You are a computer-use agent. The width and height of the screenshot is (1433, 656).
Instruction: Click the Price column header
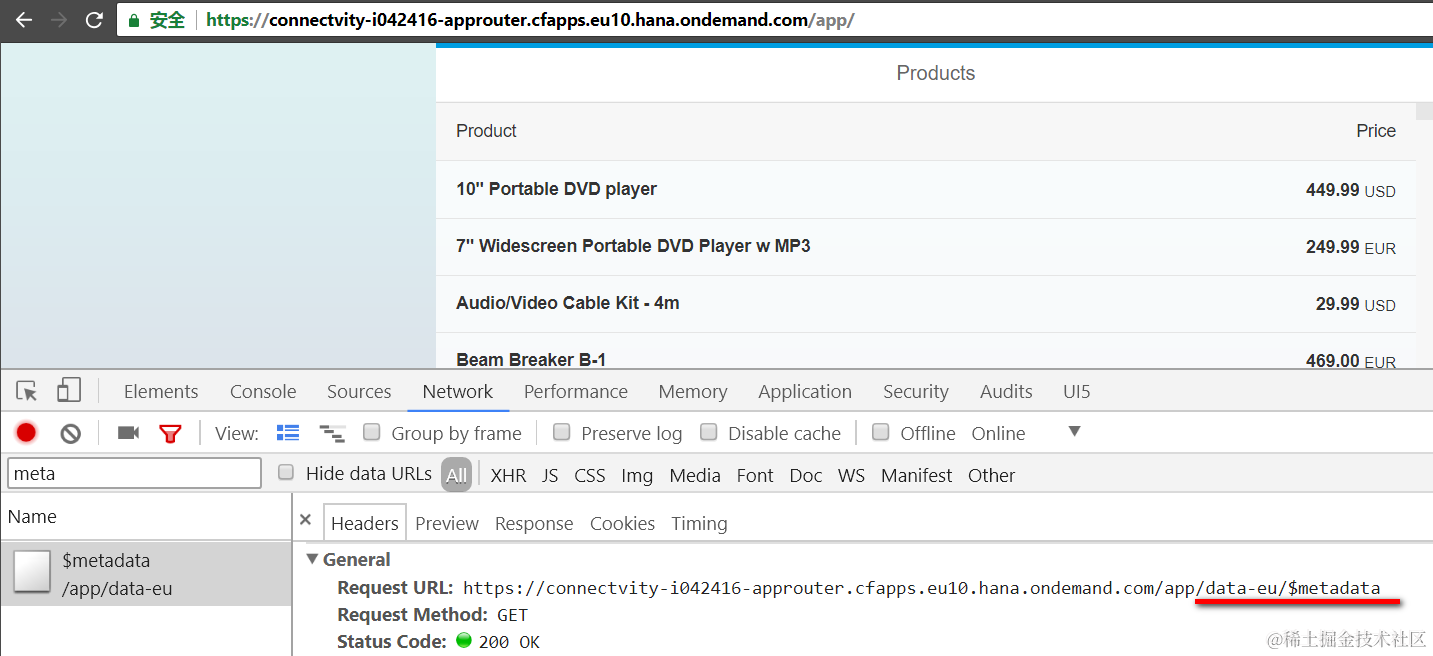tap(1376, 131)
